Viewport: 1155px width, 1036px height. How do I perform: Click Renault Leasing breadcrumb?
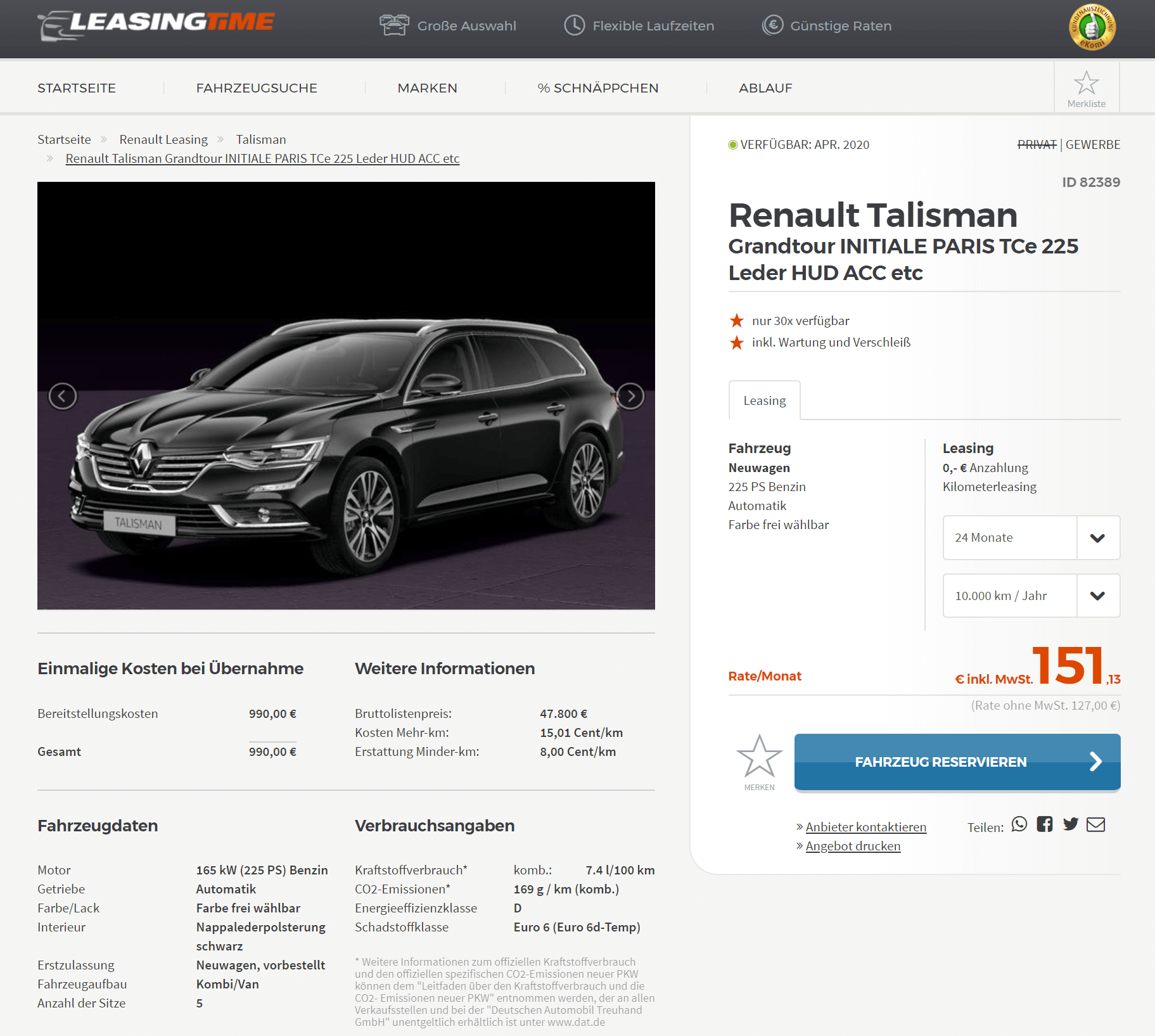163,139
